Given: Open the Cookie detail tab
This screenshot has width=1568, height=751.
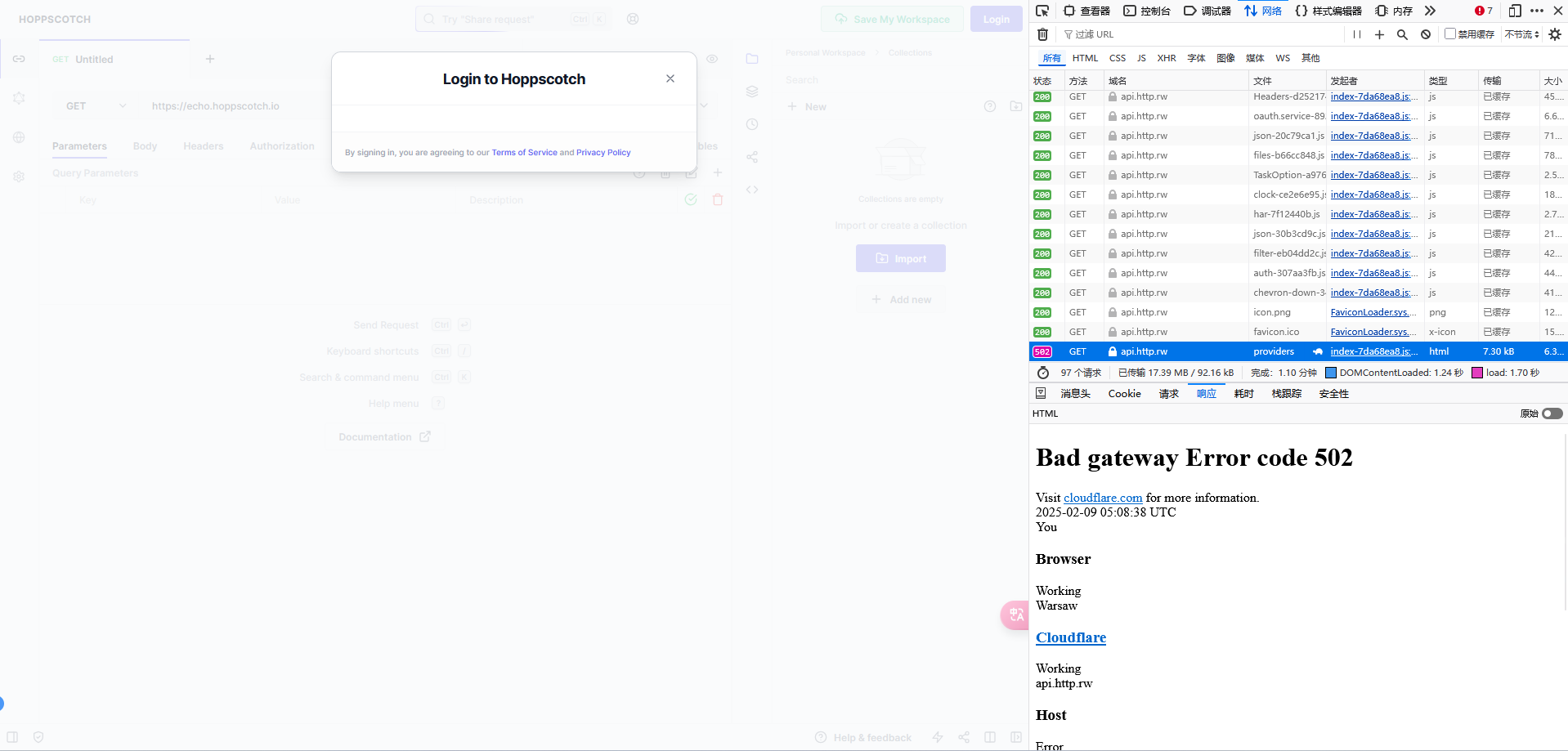Looking at the screenshot, I should point(1124,394).
